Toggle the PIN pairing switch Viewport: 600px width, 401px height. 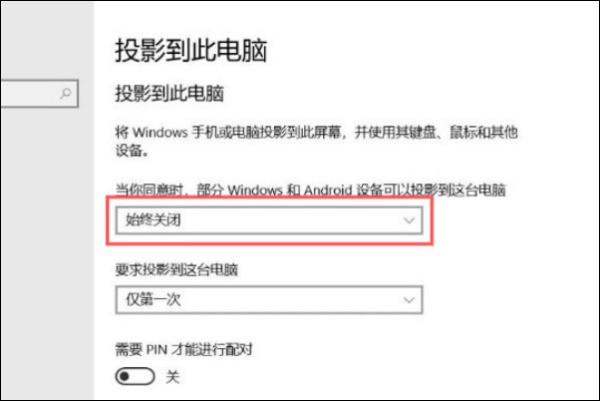[135, 377]
